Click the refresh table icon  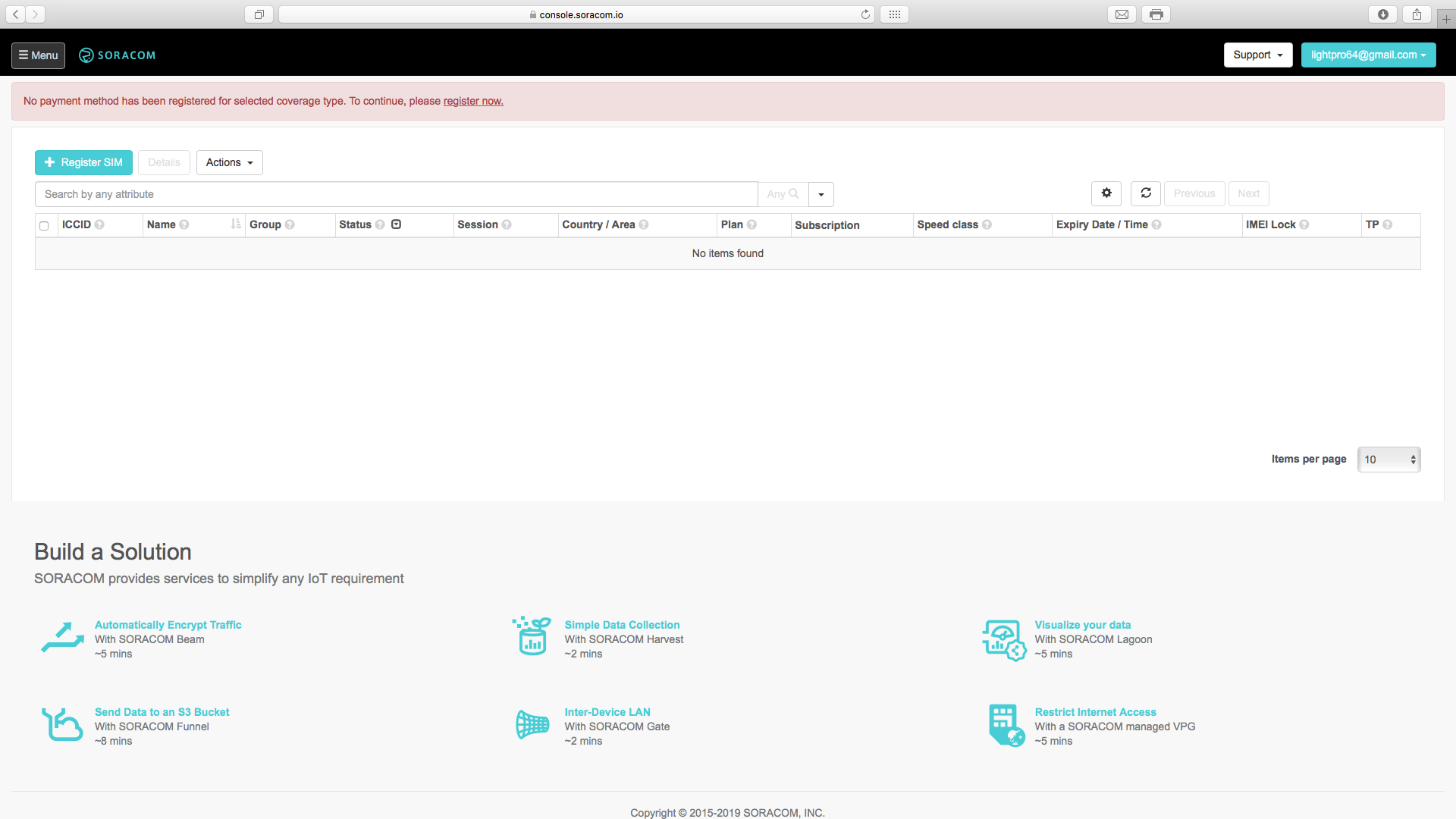click(x=1146, y=193)
